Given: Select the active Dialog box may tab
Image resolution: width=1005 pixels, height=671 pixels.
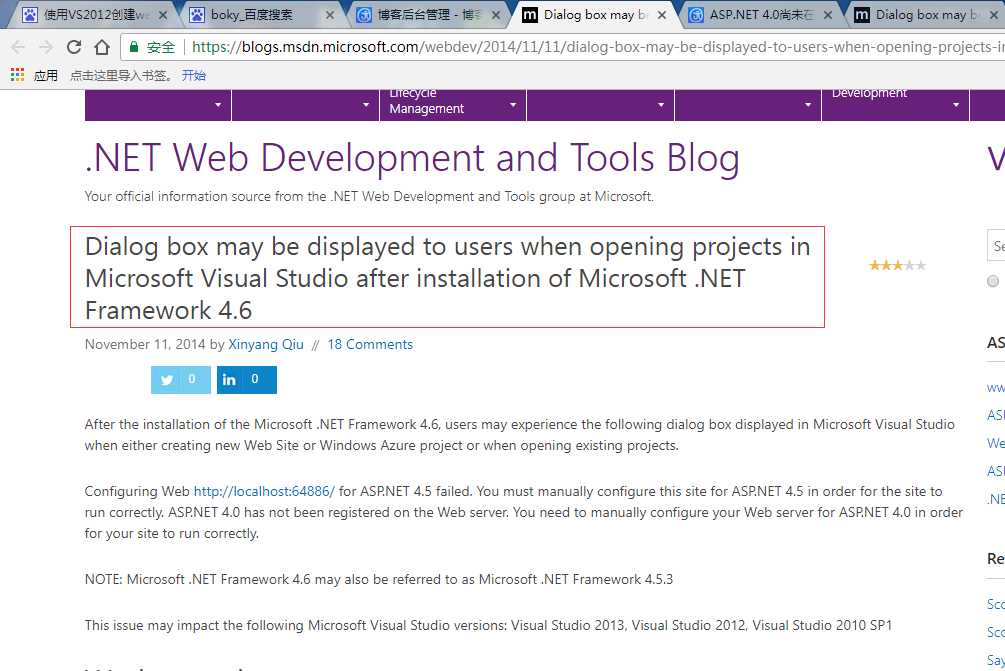Looking at the screenshot, I should pyautogui.click(x=593, y=15).
